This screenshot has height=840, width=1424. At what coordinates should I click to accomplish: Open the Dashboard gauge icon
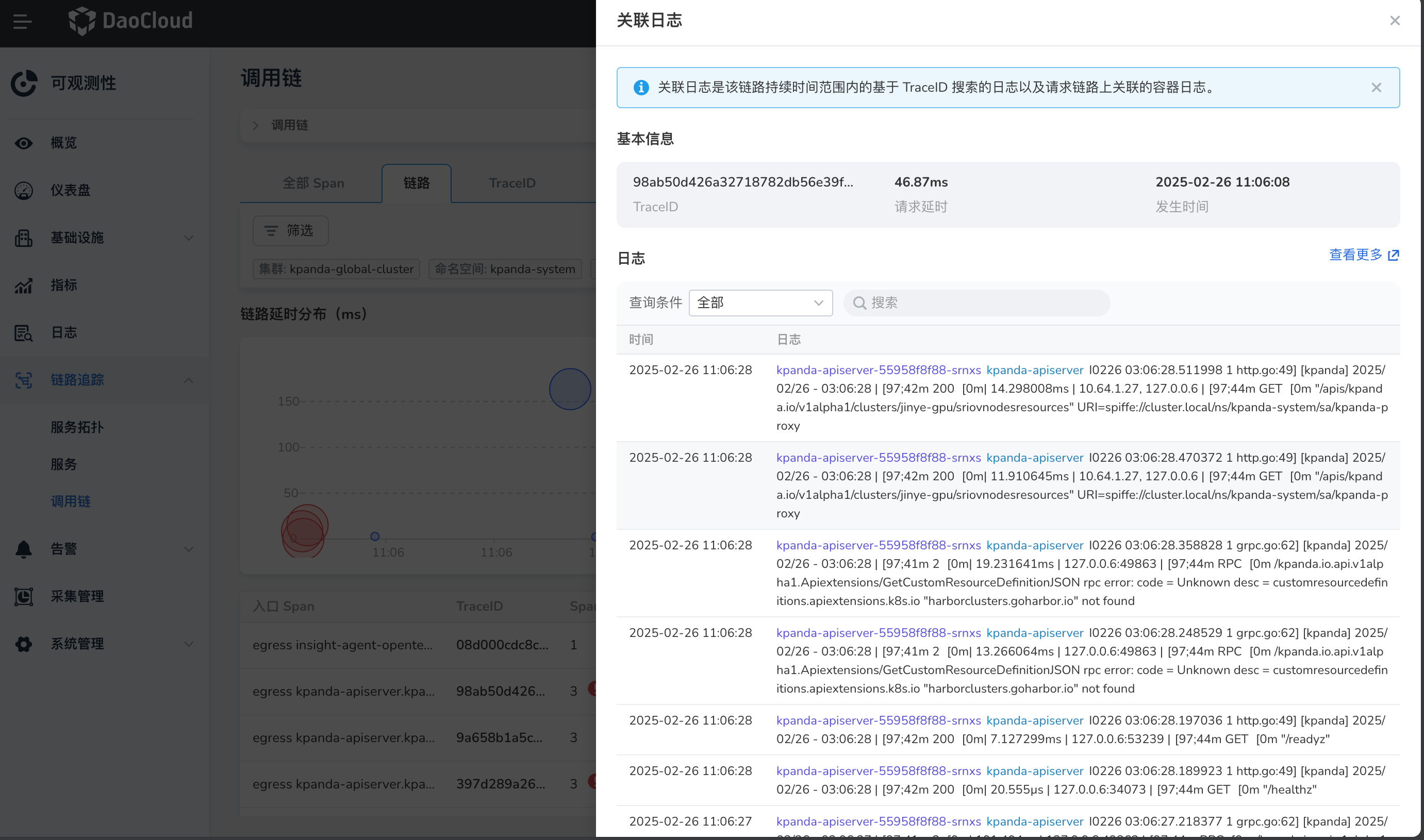[23, 191]
